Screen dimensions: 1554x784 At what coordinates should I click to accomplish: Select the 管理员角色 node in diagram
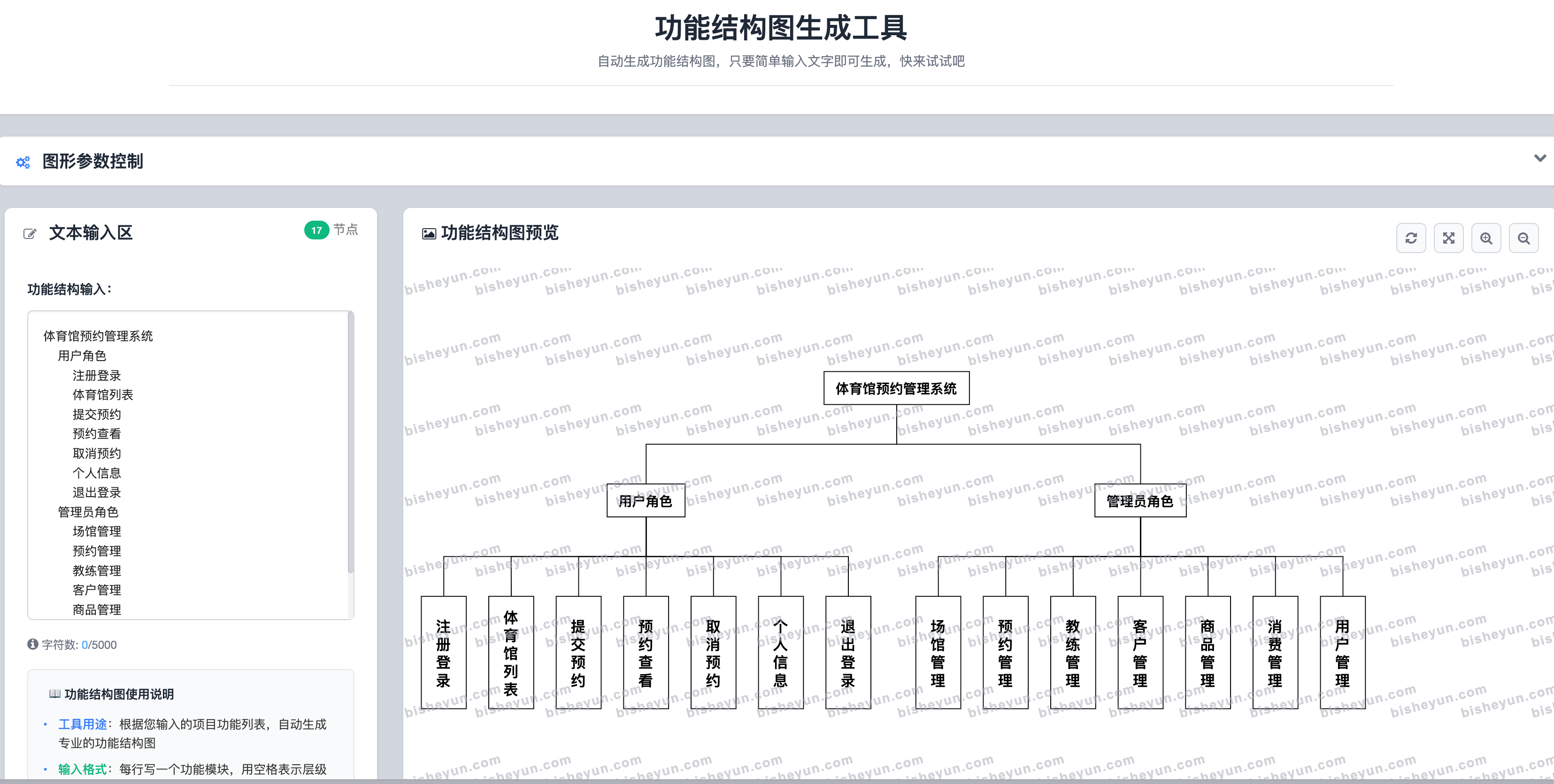tap(1140, 500)
